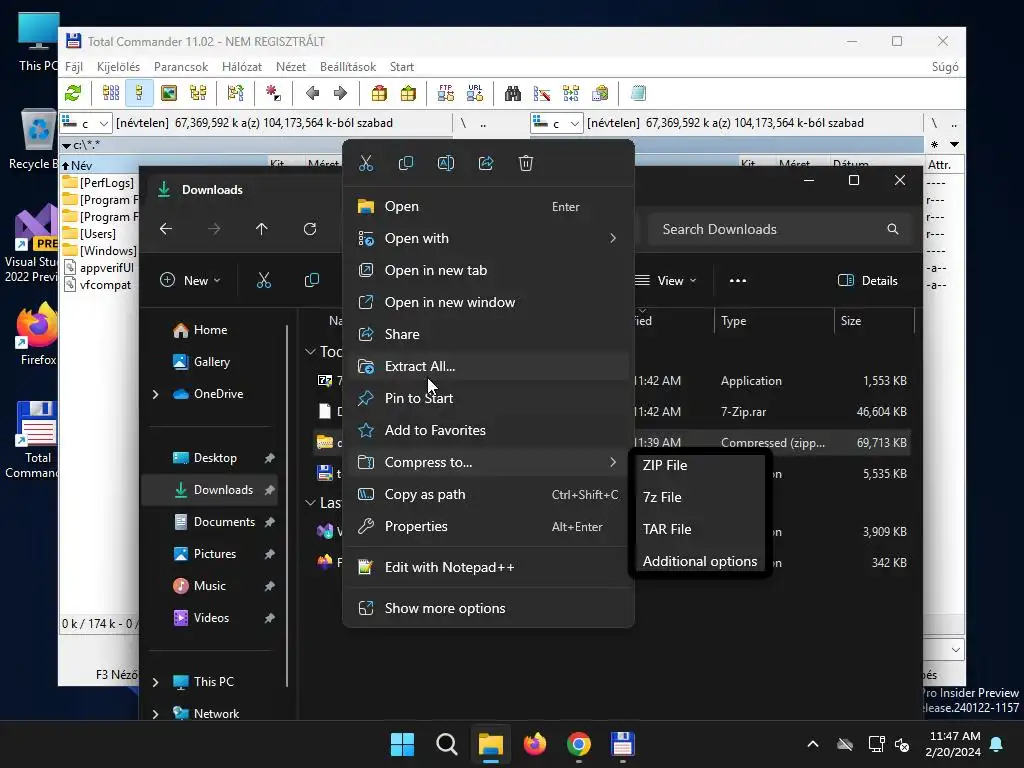Click the Rename icon in context menu
The image size is (1024, 768).
(x=445, y=163)
